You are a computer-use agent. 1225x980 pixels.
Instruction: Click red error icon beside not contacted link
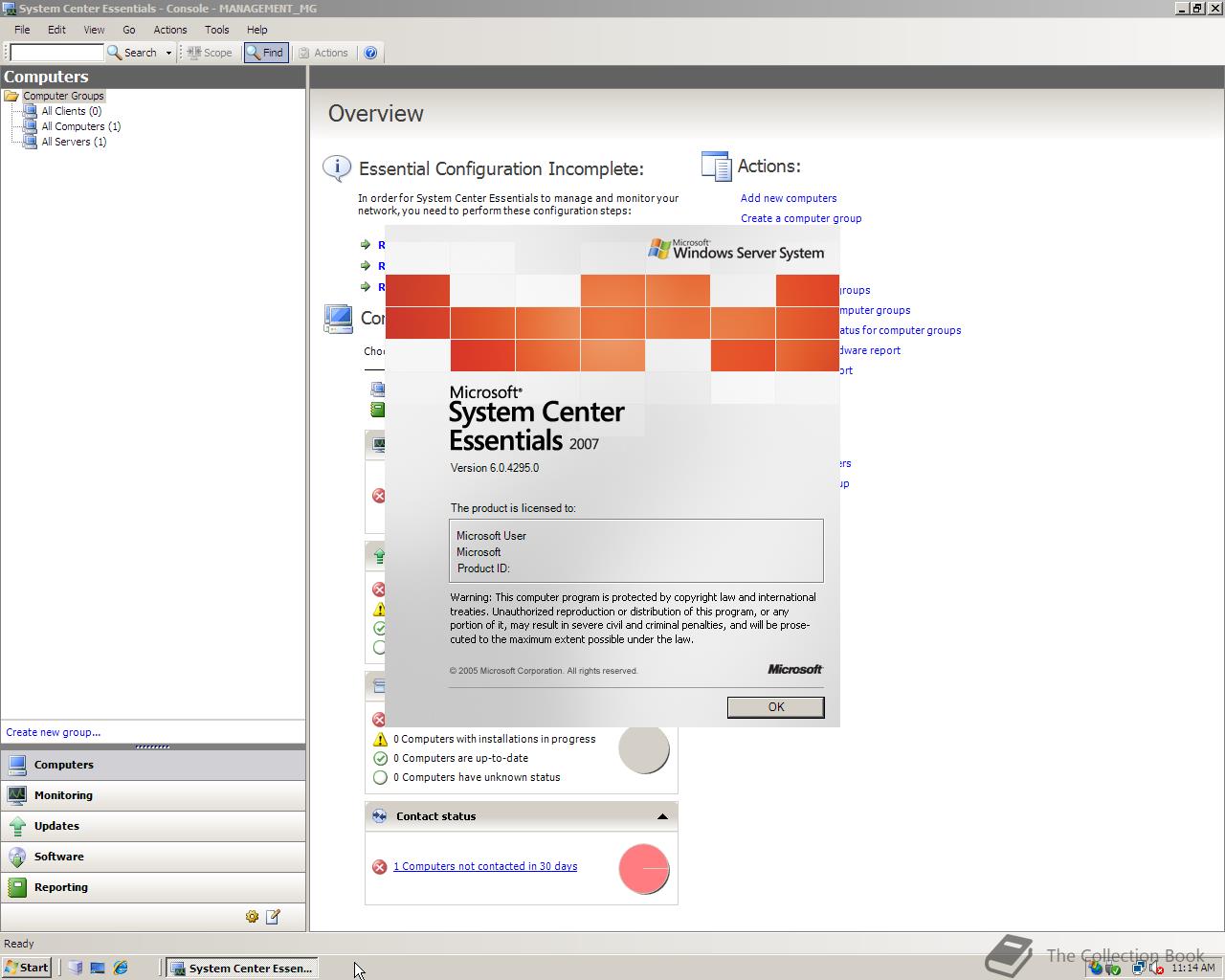point(380,867)
